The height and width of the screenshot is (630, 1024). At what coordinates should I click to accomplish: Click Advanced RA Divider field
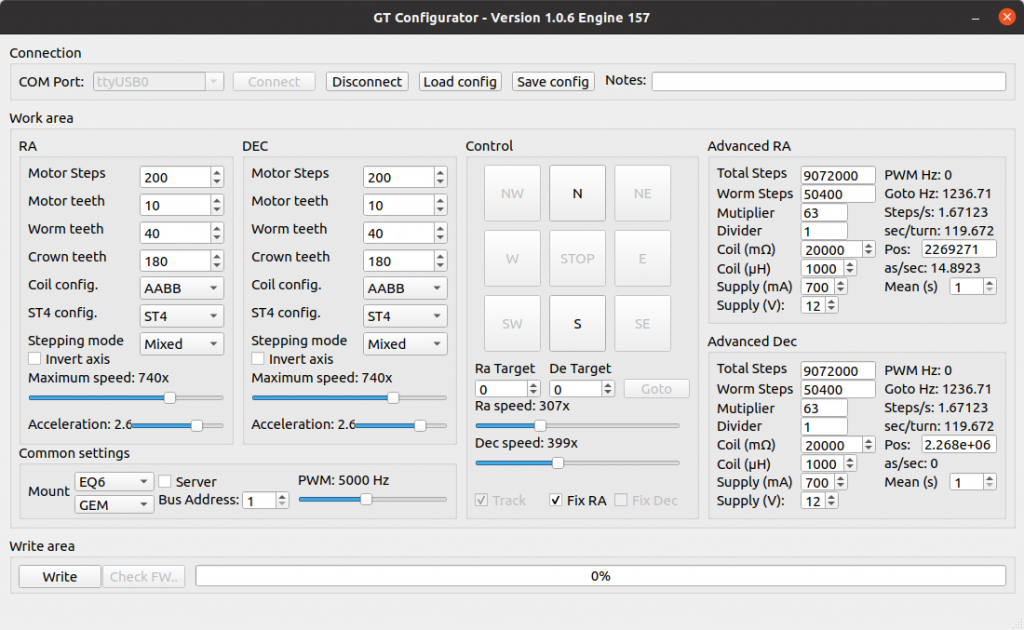pyautogui.click(x=824, y=231)
